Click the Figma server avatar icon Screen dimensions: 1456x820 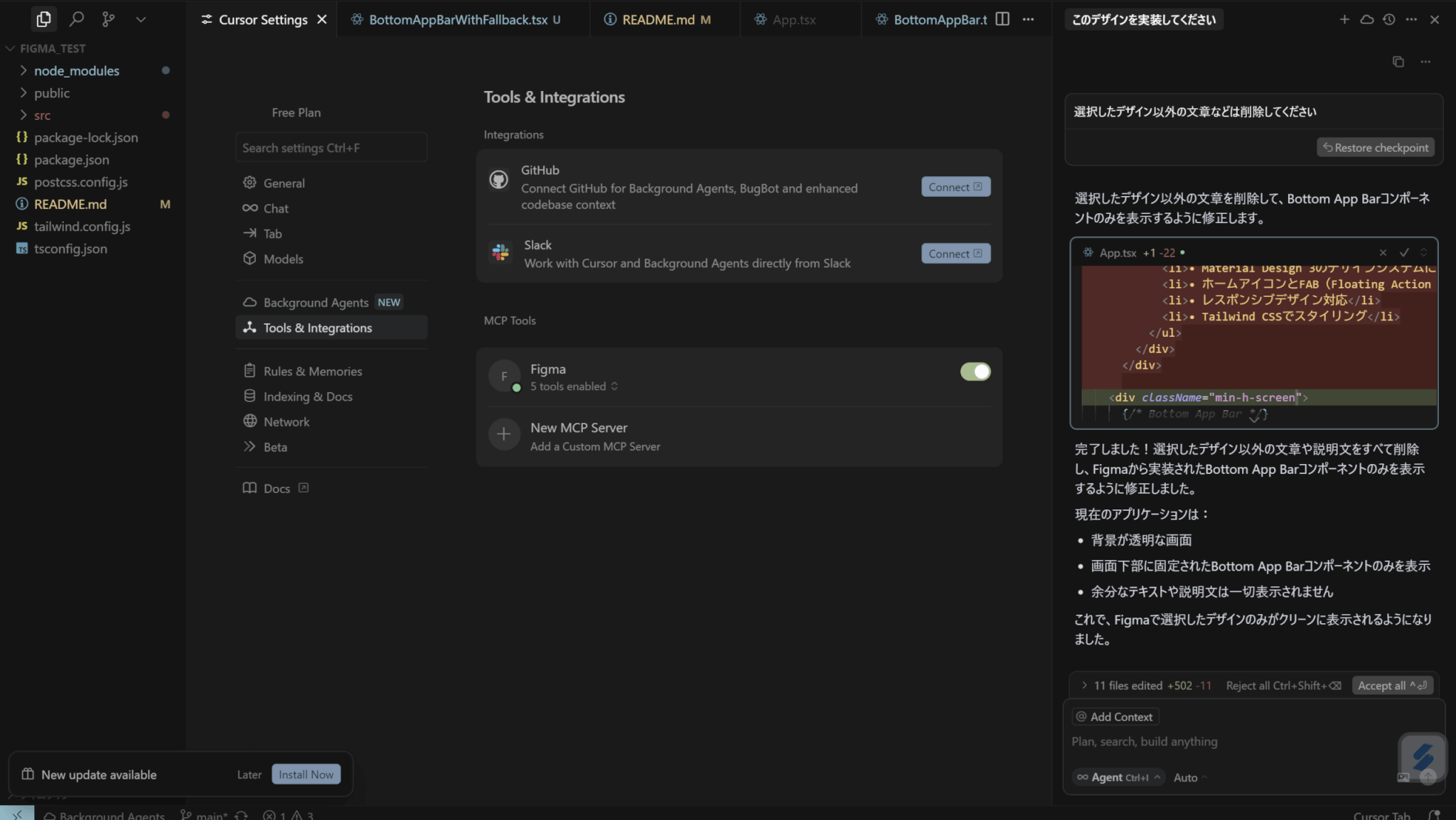[504, 376]
